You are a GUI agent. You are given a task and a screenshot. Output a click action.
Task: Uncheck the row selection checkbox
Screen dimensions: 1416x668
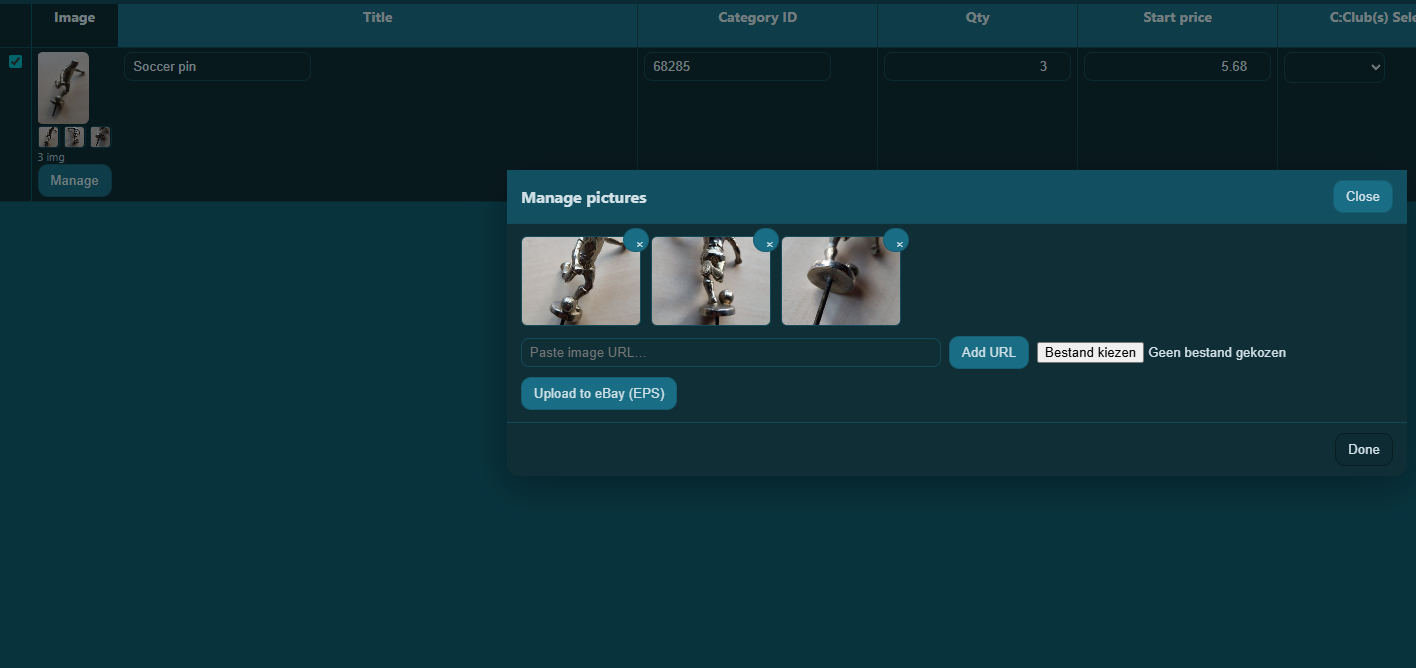tap(15, 61)
